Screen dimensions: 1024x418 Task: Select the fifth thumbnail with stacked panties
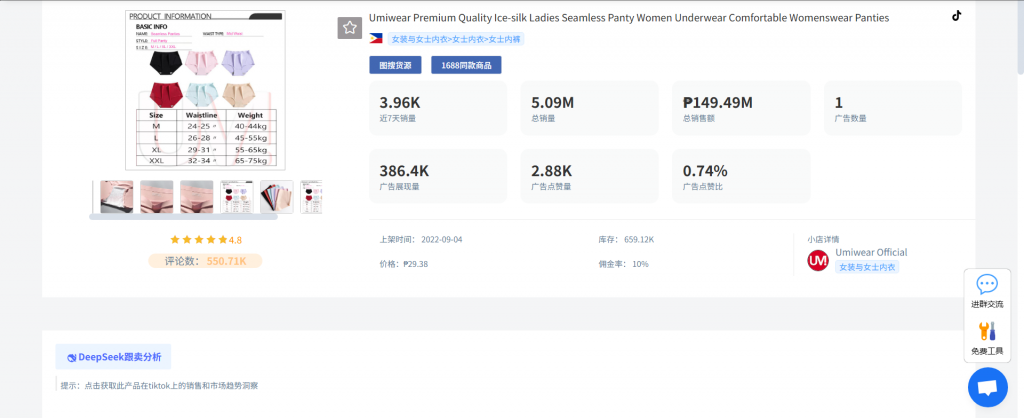(x=277, y=196)
